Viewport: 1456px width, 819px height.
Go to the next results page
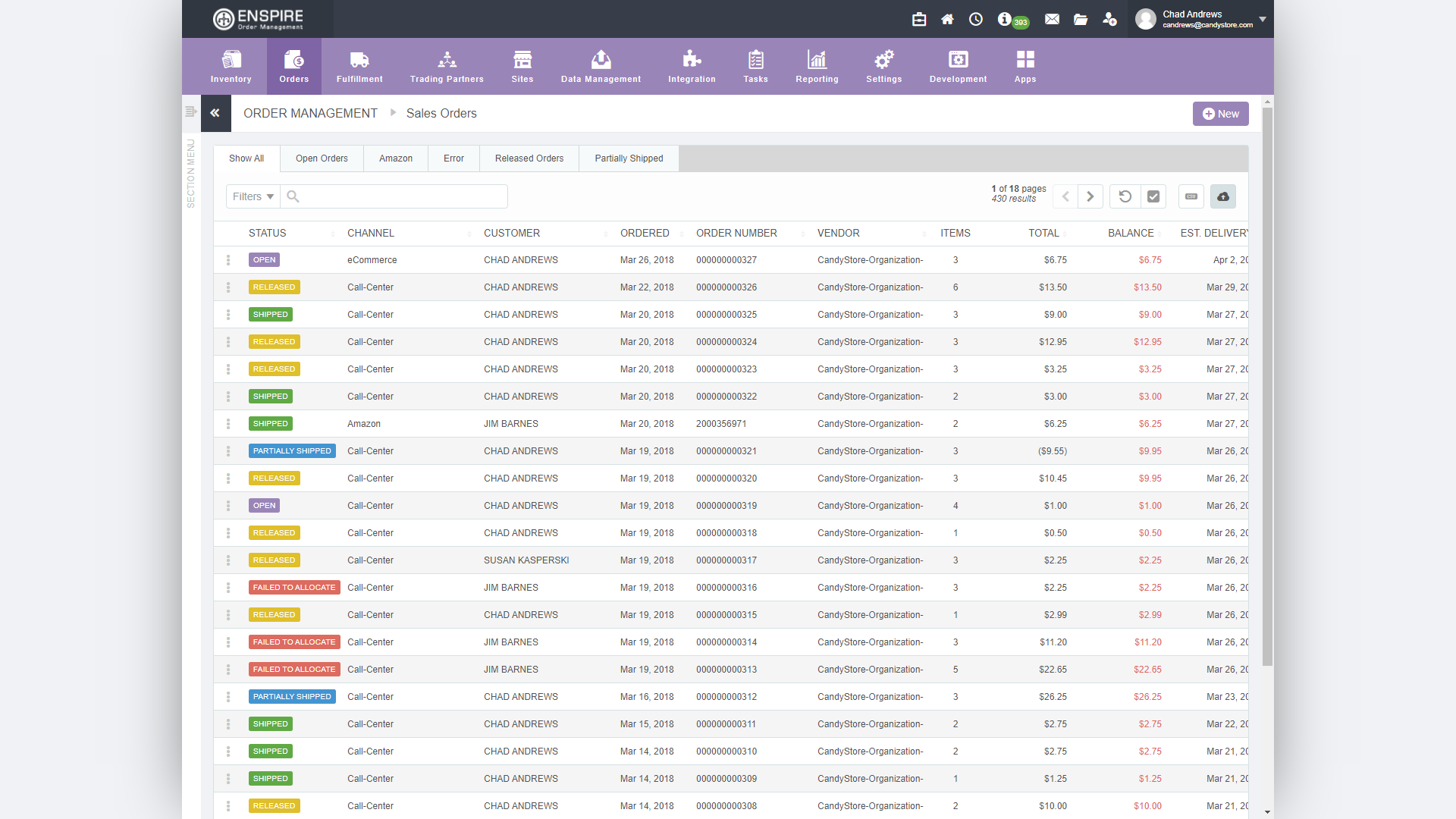coord(1090,196)
